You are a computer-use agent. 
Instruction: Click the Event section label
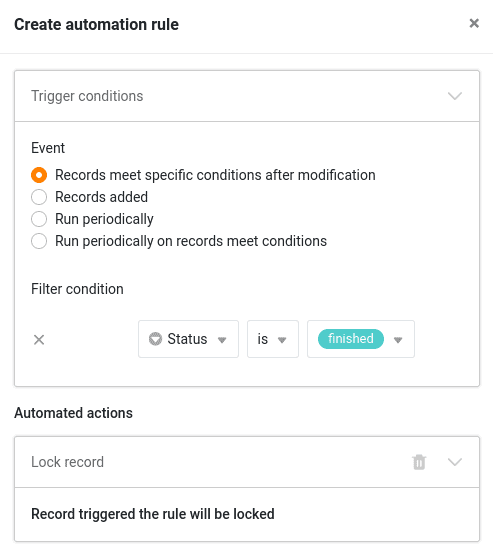point(48,148)
